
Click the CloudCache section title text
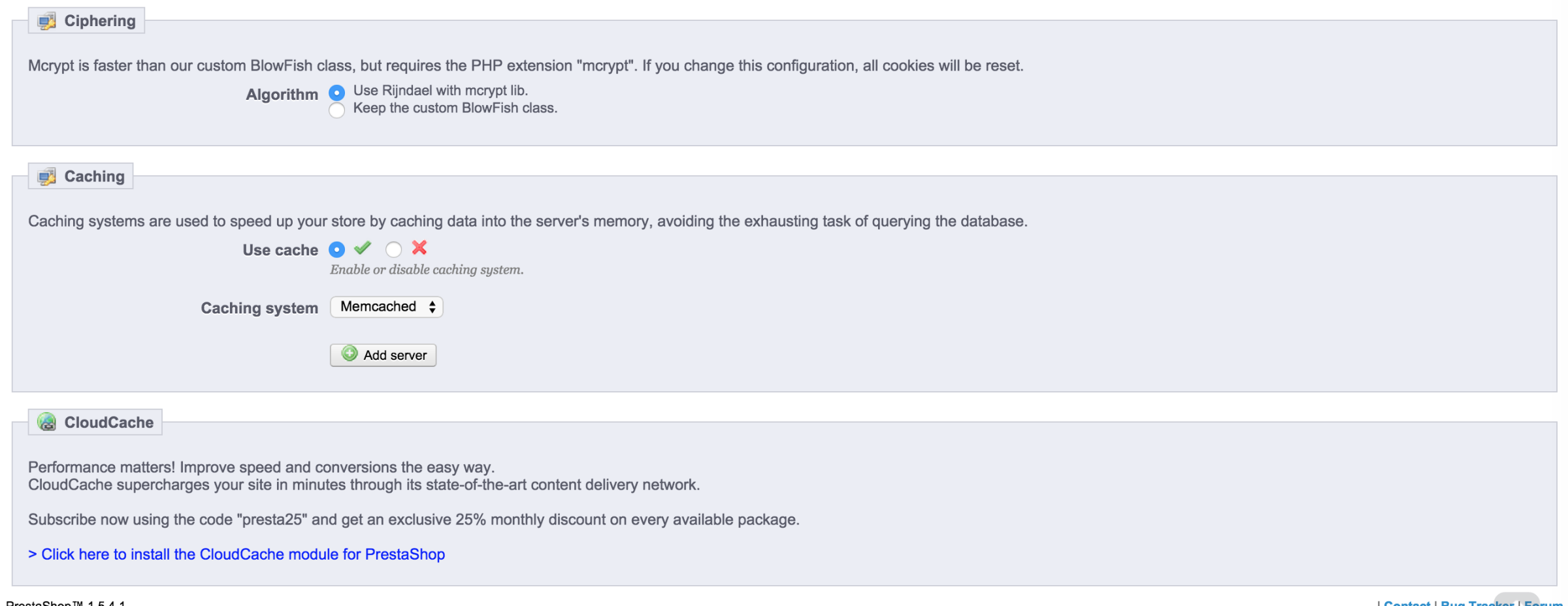pyautogui.click(x=108, y=423)
